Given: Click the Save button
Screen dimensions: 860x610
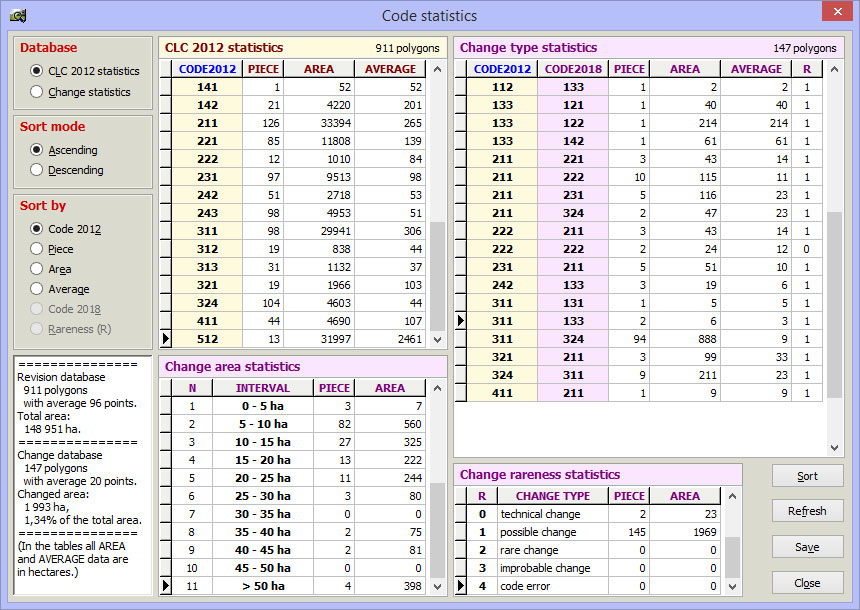Looking at the screenshot, I should tap(807, 547).
